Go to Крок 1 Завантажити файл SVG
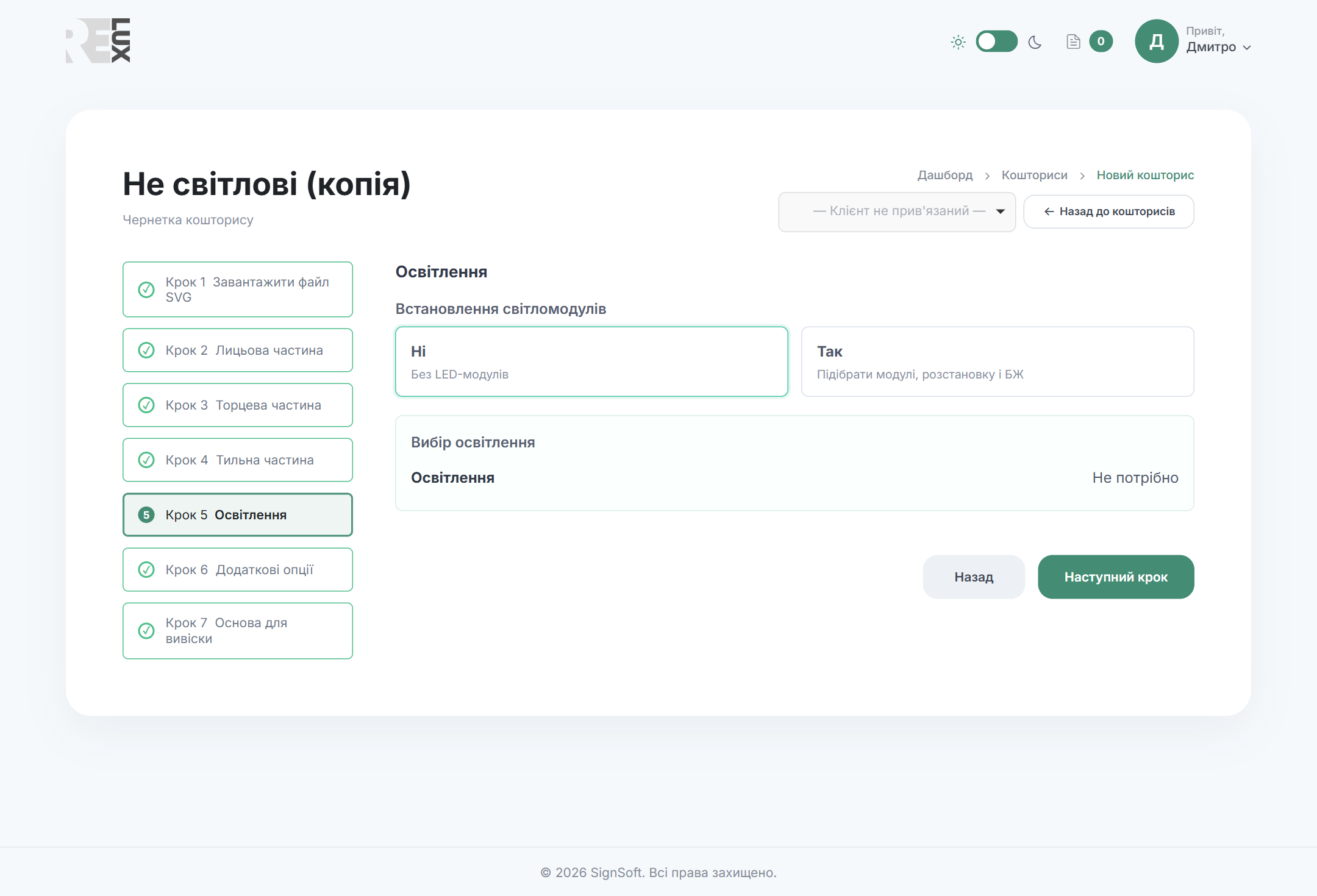This screenshot has width=1317, height=896. [238, 290]
